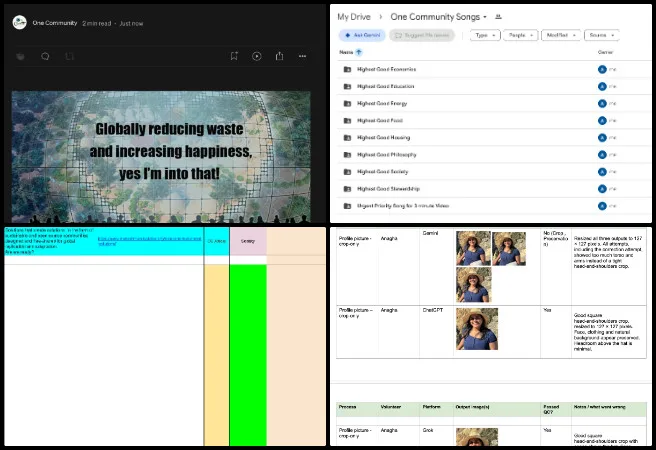The height and width of the screenshot is (450, 656).
Task: Clap for the Medium article
Action: 20,56
